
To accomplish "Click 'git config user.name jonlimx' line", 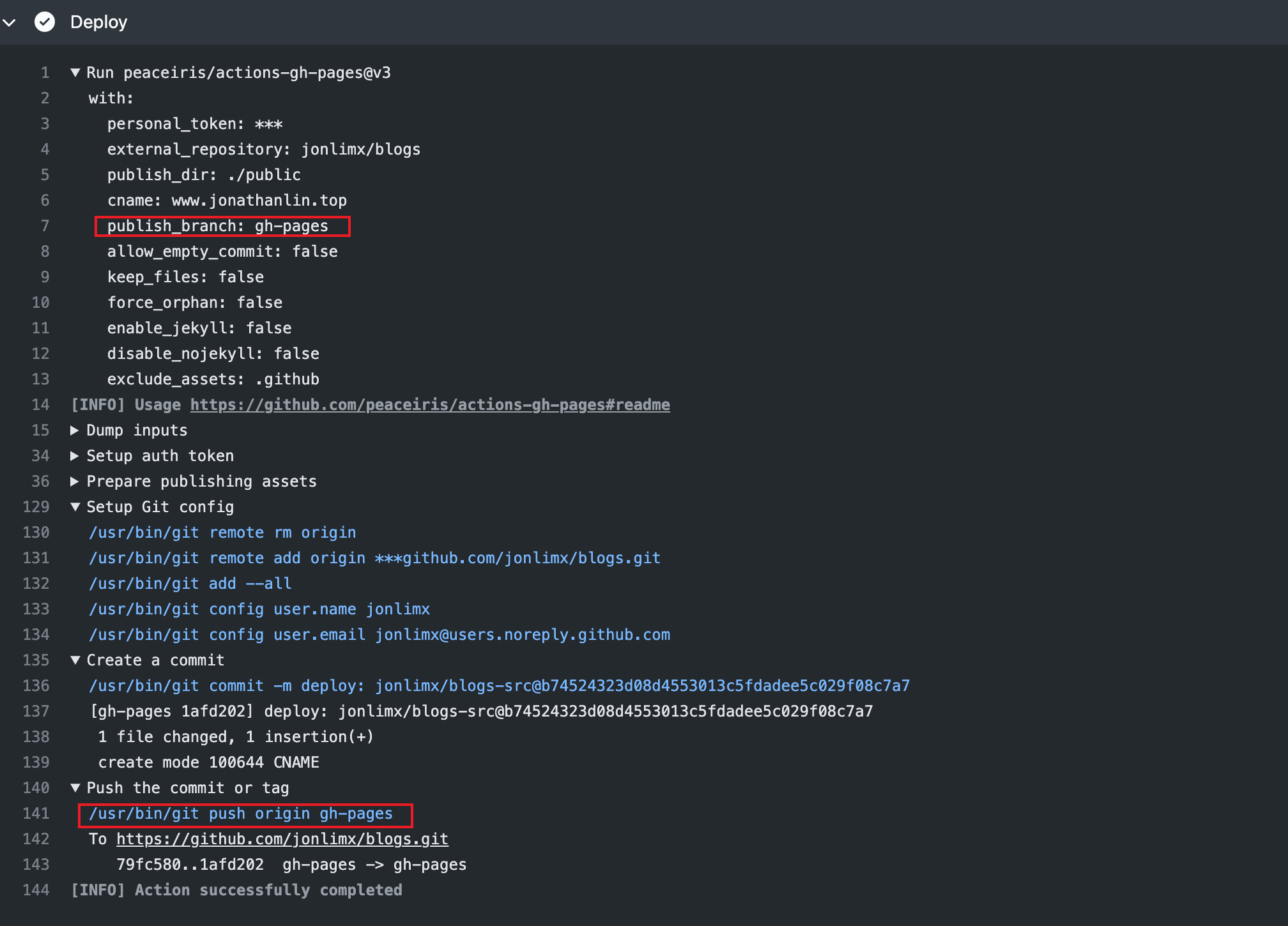I will click(x=259, y=609).
